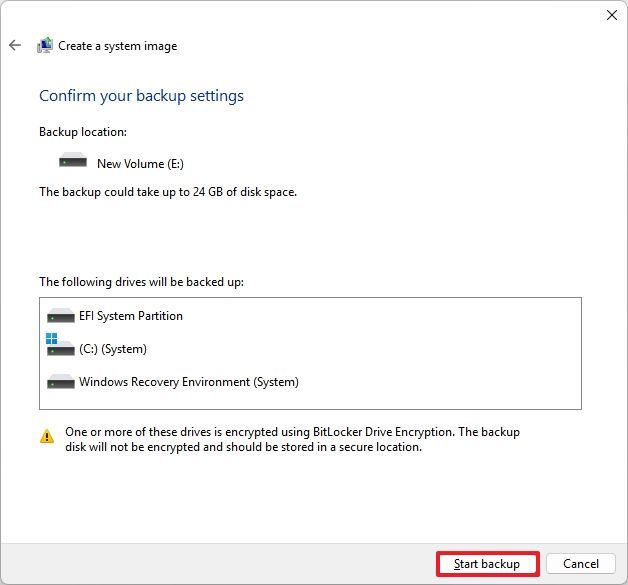The width and height of the screenshot is (628, 585).
Task: Click the (C:) System Windows drive icon
Action: point(60,348)
